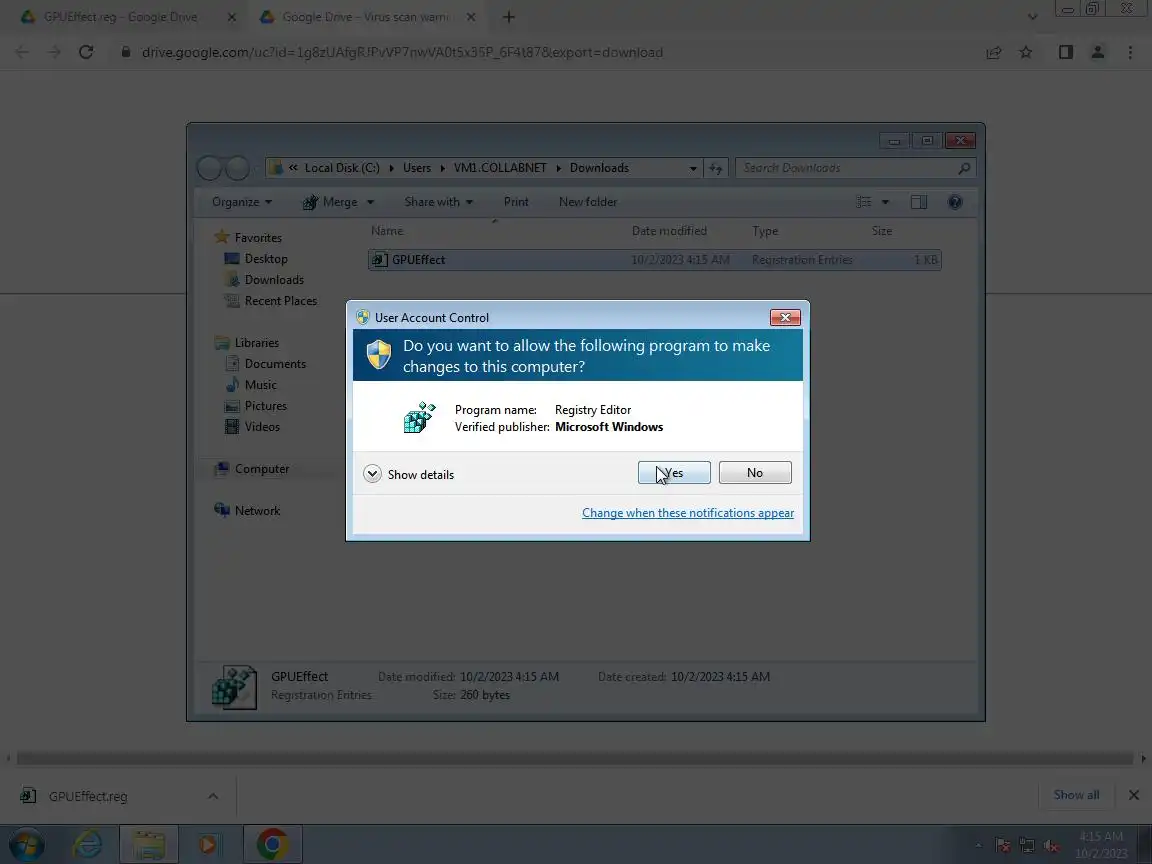Click volume icon in system tray
The height and width of the screenshot is (864, 1152).
(1051, 845)
